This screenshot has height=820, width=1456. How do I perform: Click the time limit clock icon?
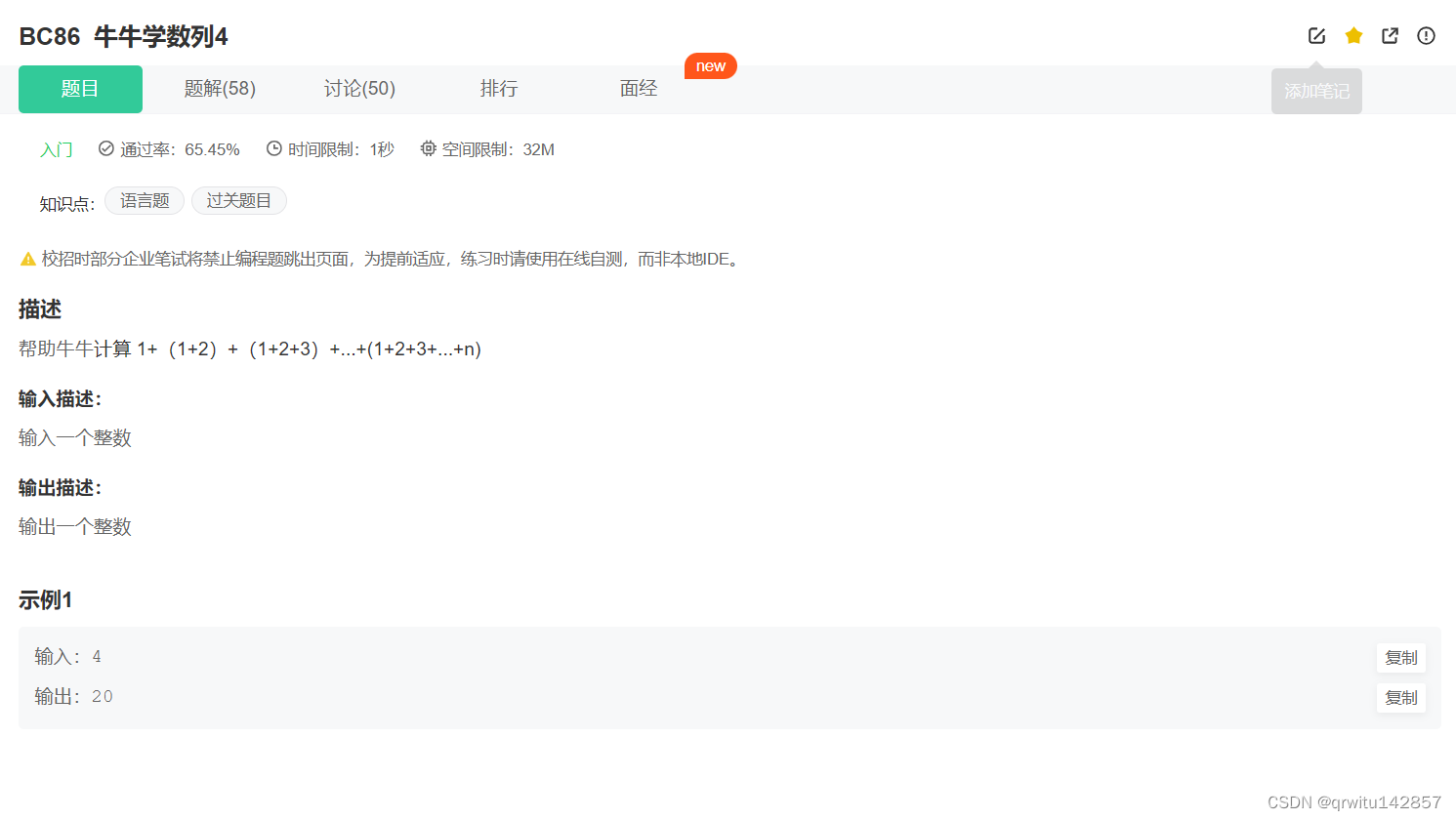[274, 148]
